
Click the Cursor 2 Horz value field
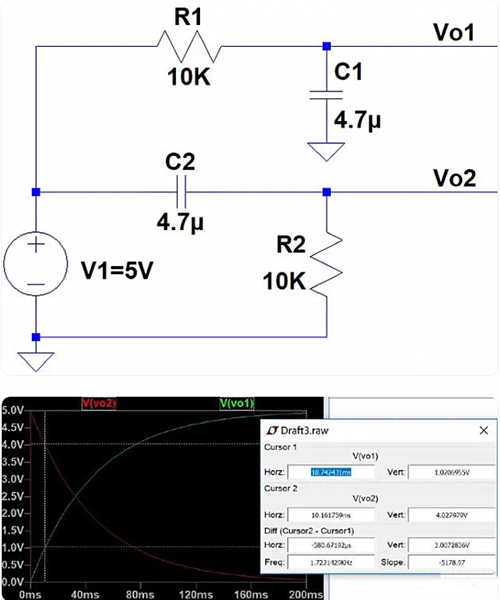pyautogui.click(x=331, y=515)
